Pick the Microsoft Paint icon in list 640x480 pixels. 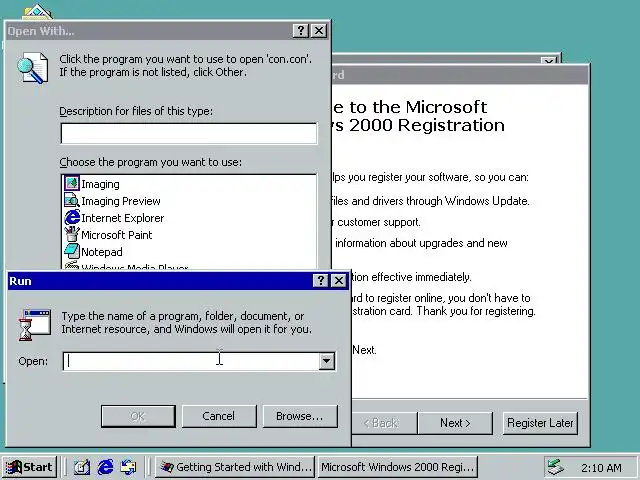(x=72, y=234)
